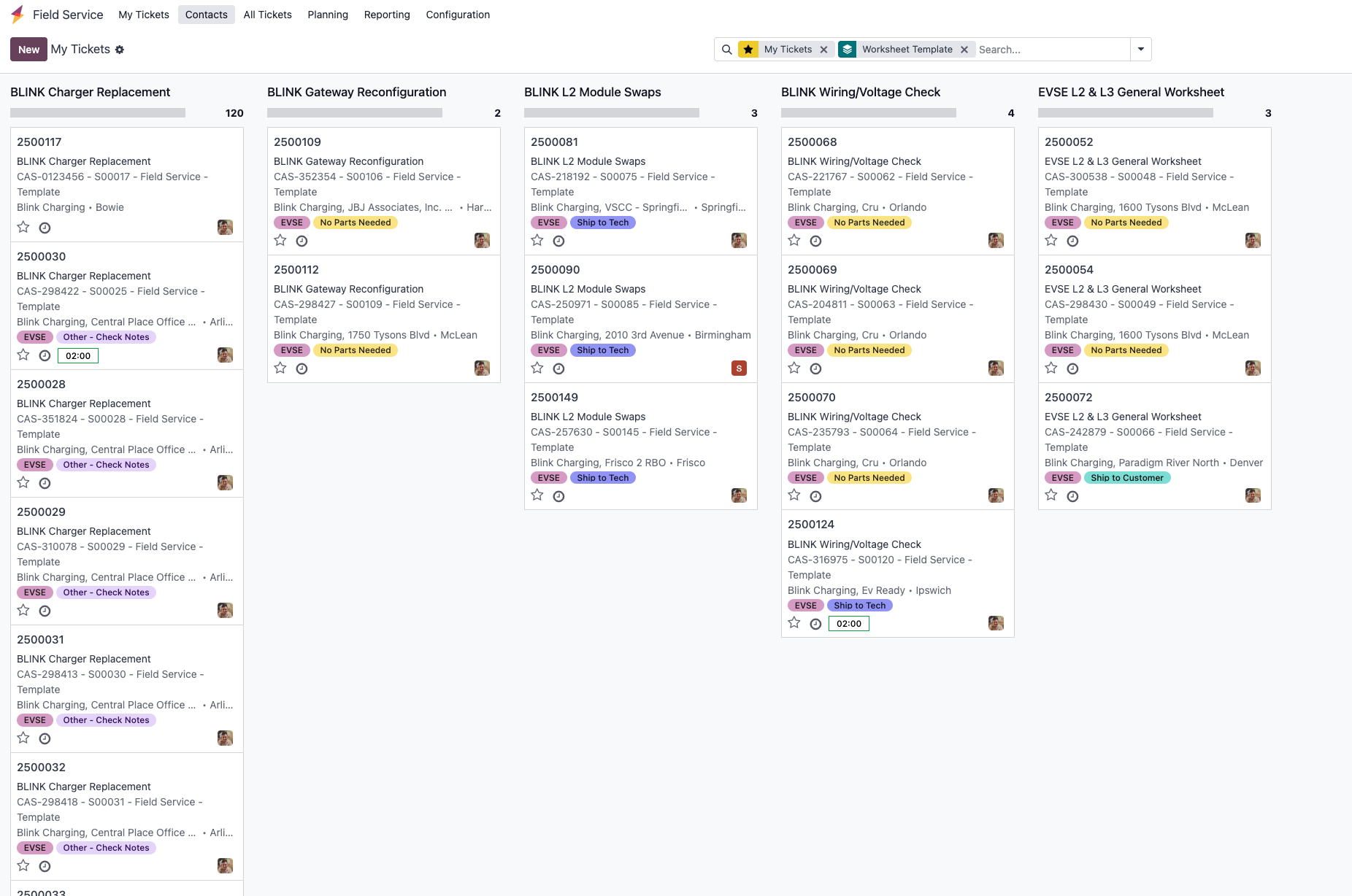This screenshot has width=1352, height=896.
Task: Open activity clock on ticket 2500112
Action: tap(301, 368)
